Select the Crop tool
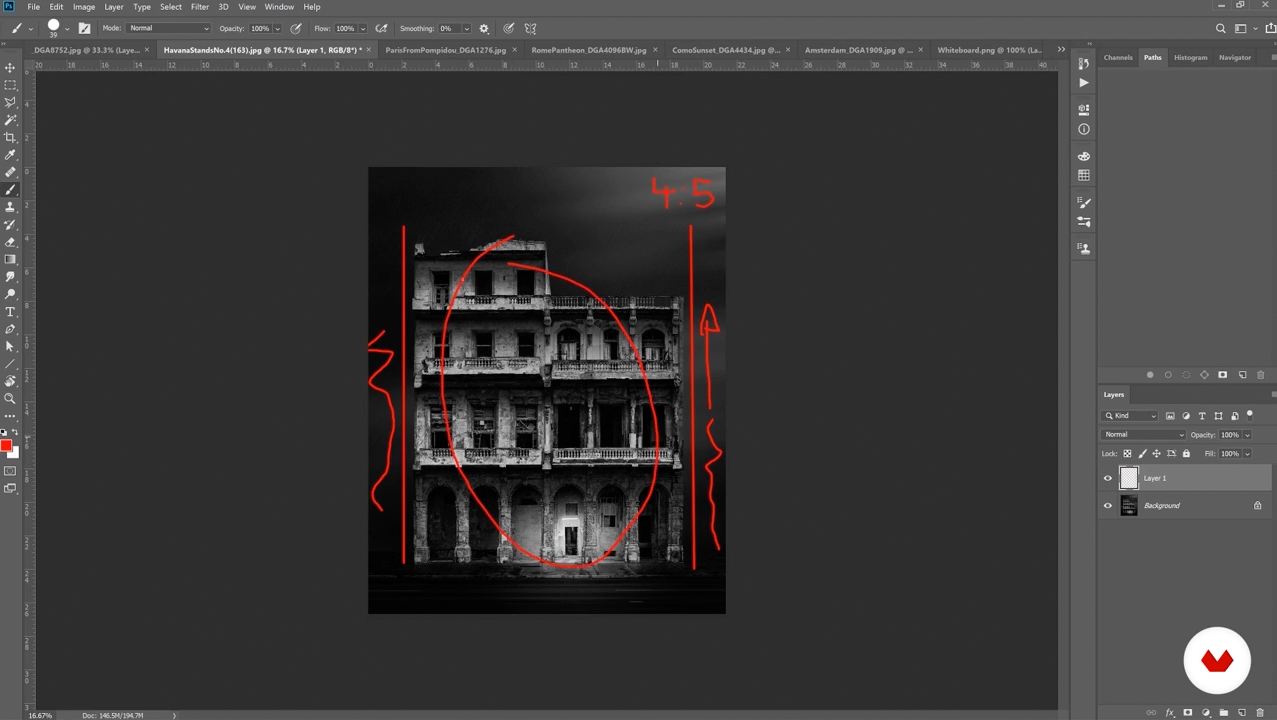This screenshot has width=1277, height=720. pos(10,137)
